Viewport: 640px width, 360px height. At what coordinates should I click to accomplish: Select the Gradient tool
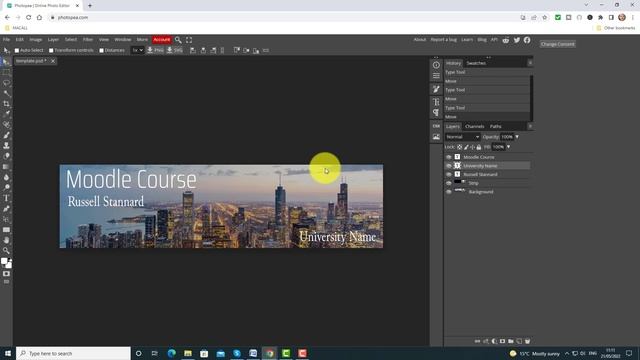point(6,167)
